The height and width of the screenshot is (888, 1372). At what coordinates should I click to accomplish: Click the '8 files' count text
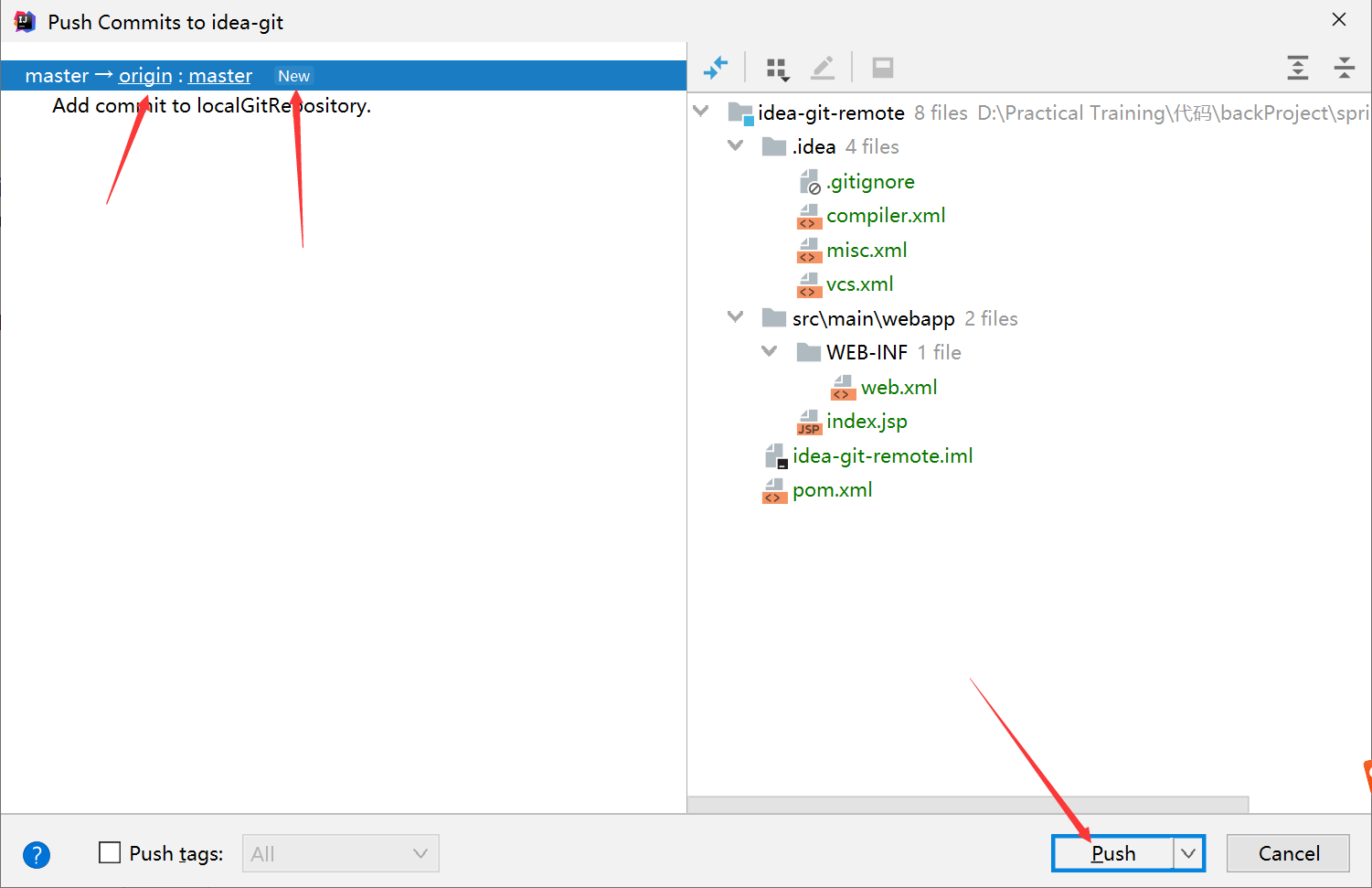[x=941, y=113]
